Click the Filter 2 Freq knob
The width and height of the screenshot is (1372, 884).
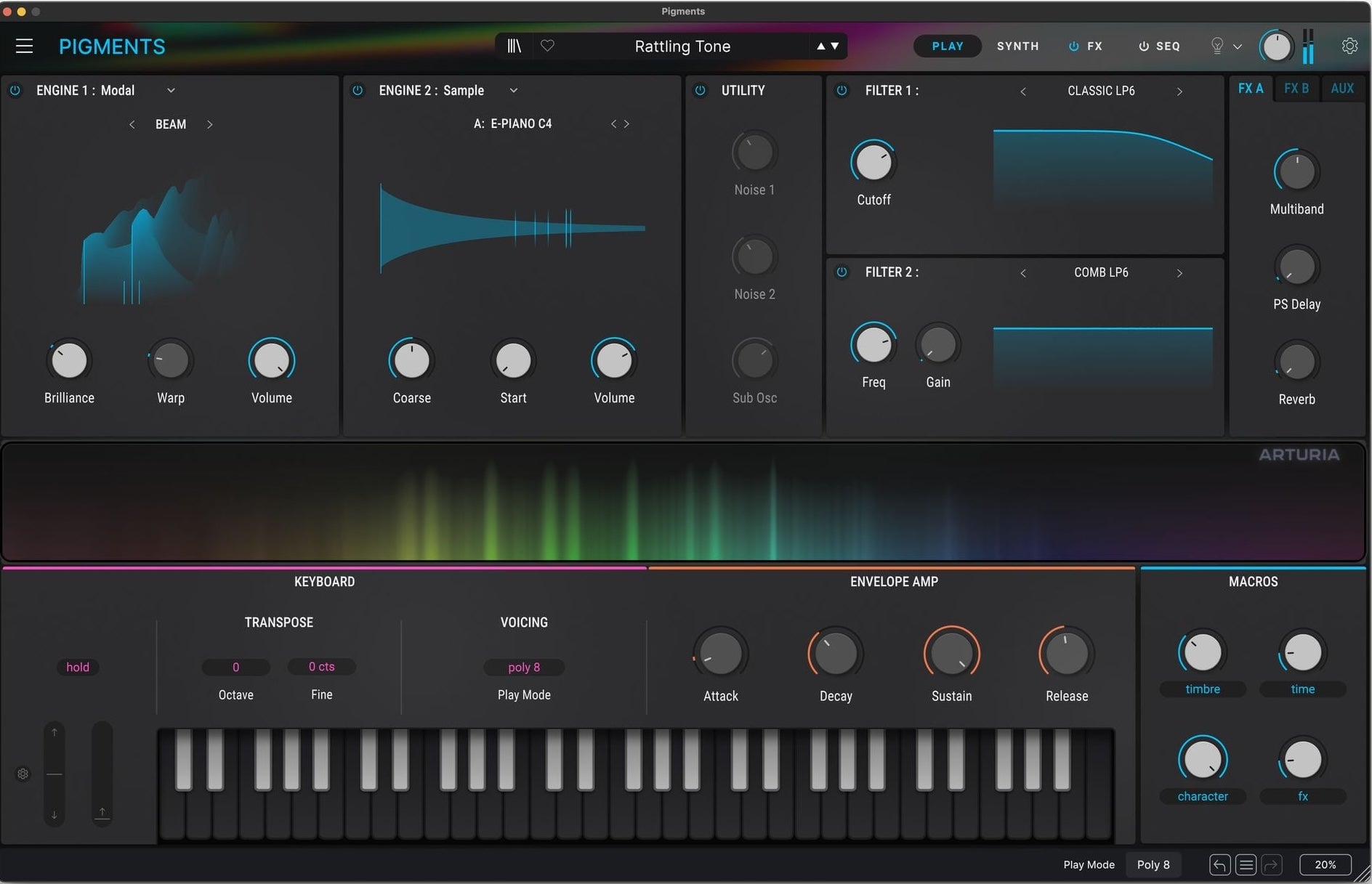click(873, 345)
